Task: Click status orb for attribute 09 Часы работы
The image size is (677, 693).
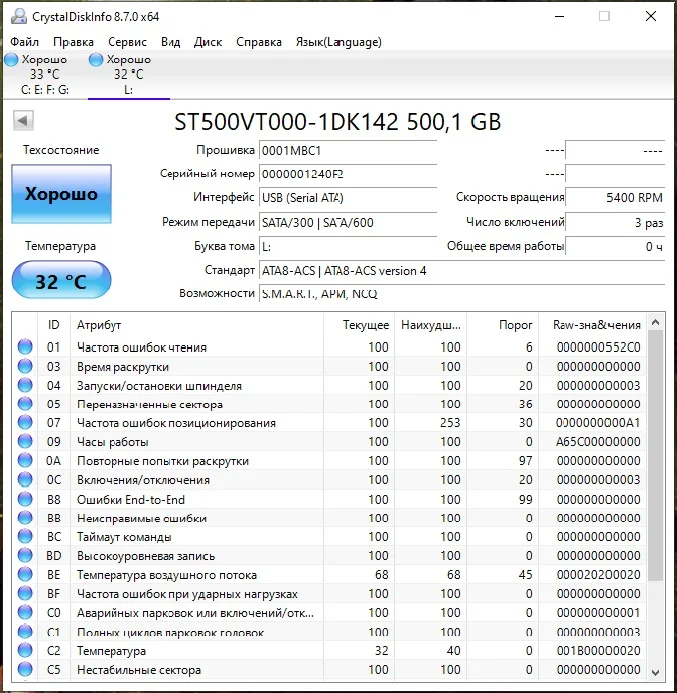Action: tap(25, 442)
